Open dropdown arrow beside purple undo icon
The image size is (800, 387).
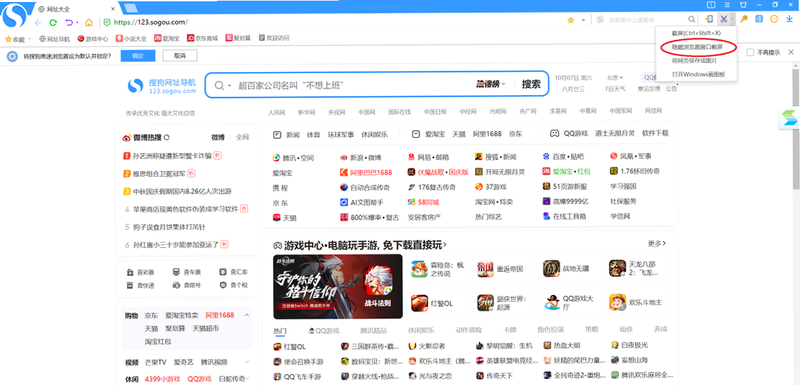click(x=77, y=23)
